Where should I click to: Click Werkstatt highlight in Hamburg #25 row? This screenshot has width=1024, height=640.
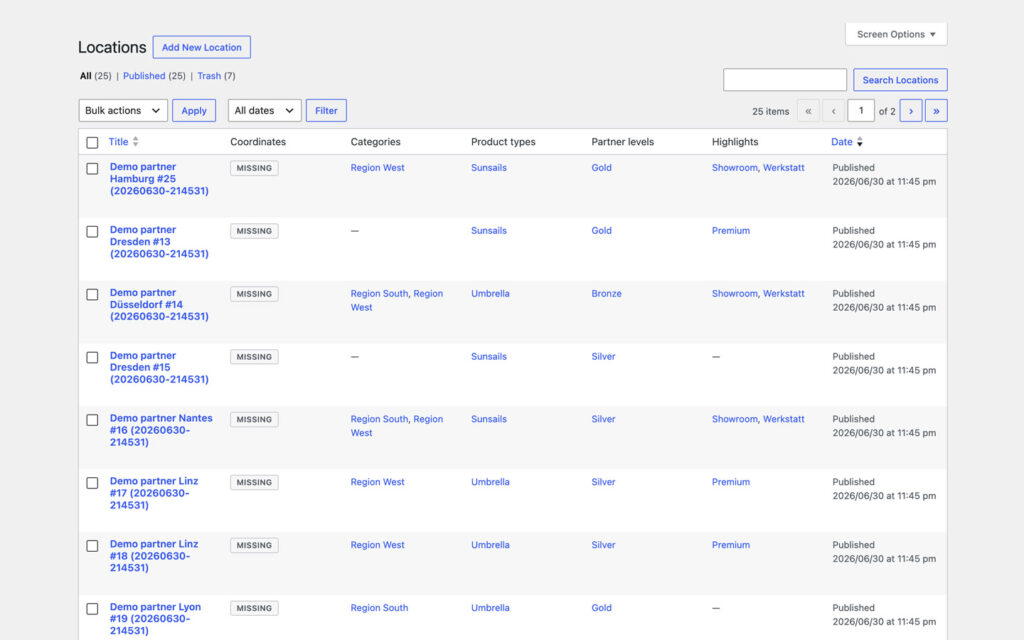[784, 168]
